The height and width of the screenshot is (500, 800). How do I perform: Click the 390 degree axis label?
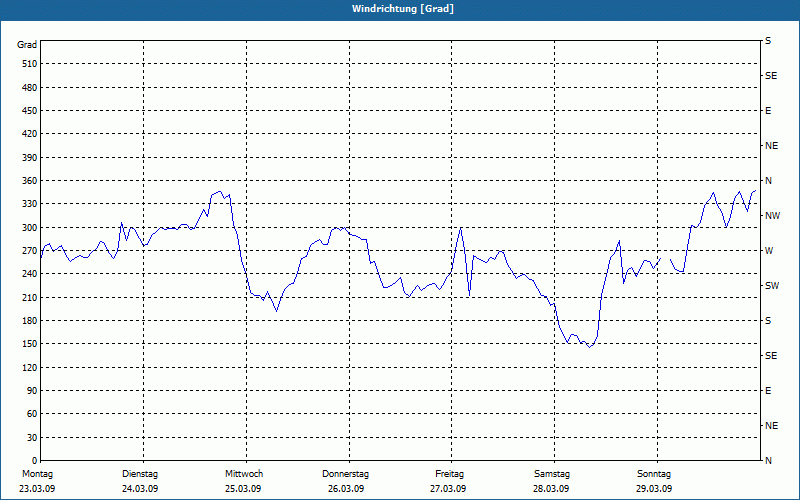pos(29,157)
